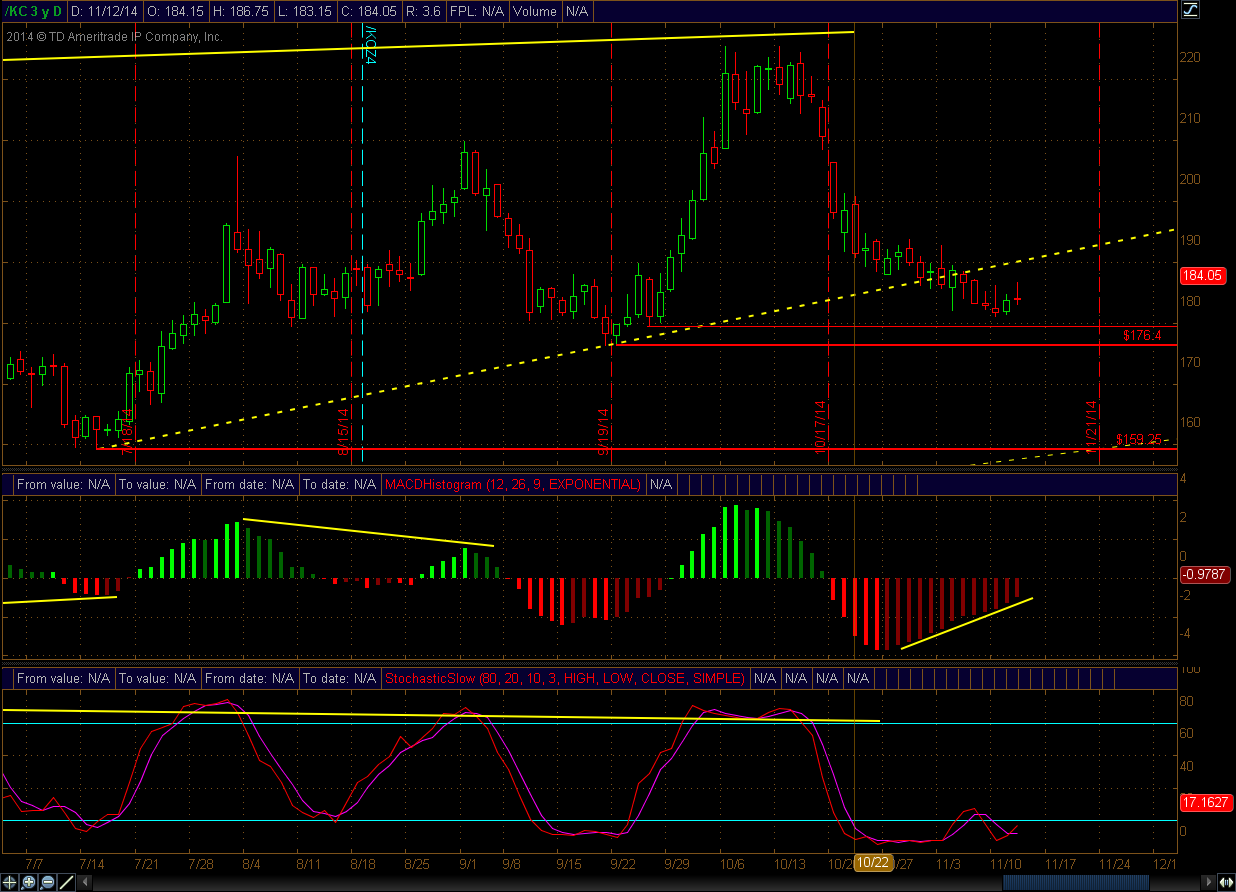Click the $176.4 red price level label
The image size is (1236, 892).
(1141, 336)
